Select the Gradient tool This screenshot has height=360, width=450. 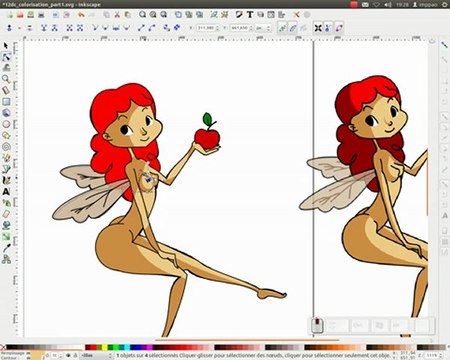coord(6,237)
